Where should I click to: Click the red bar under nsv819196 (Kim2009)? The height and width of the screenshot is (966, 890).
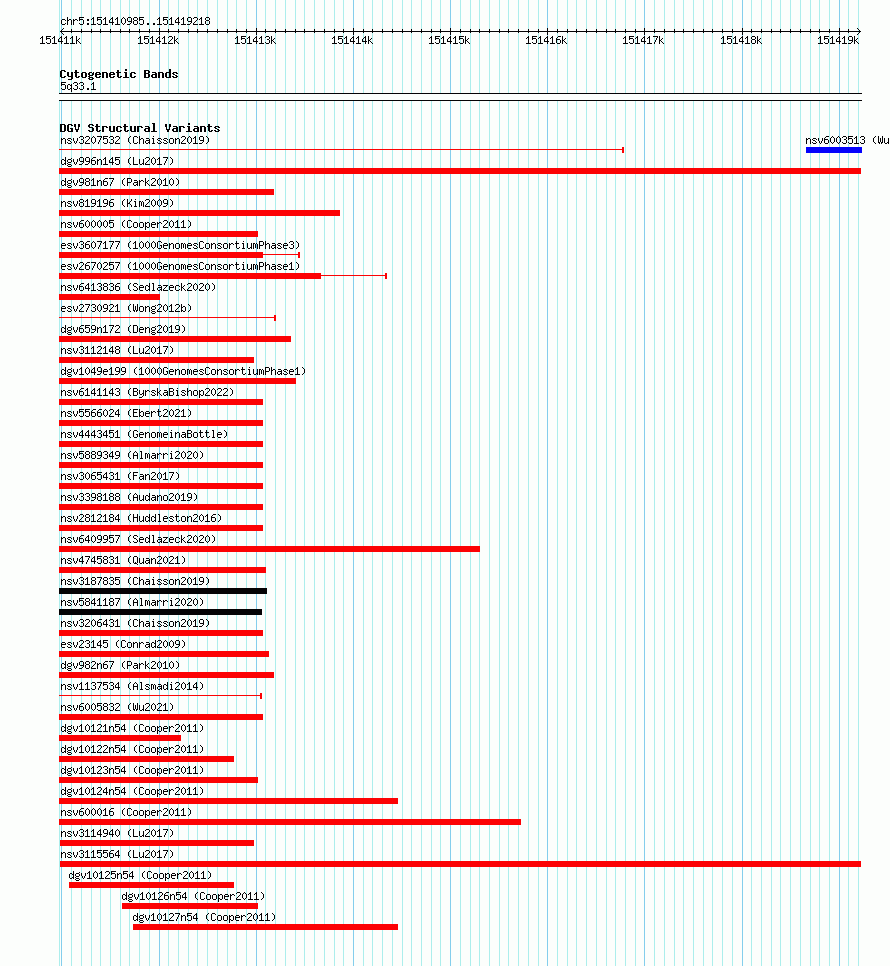(200, 213)
